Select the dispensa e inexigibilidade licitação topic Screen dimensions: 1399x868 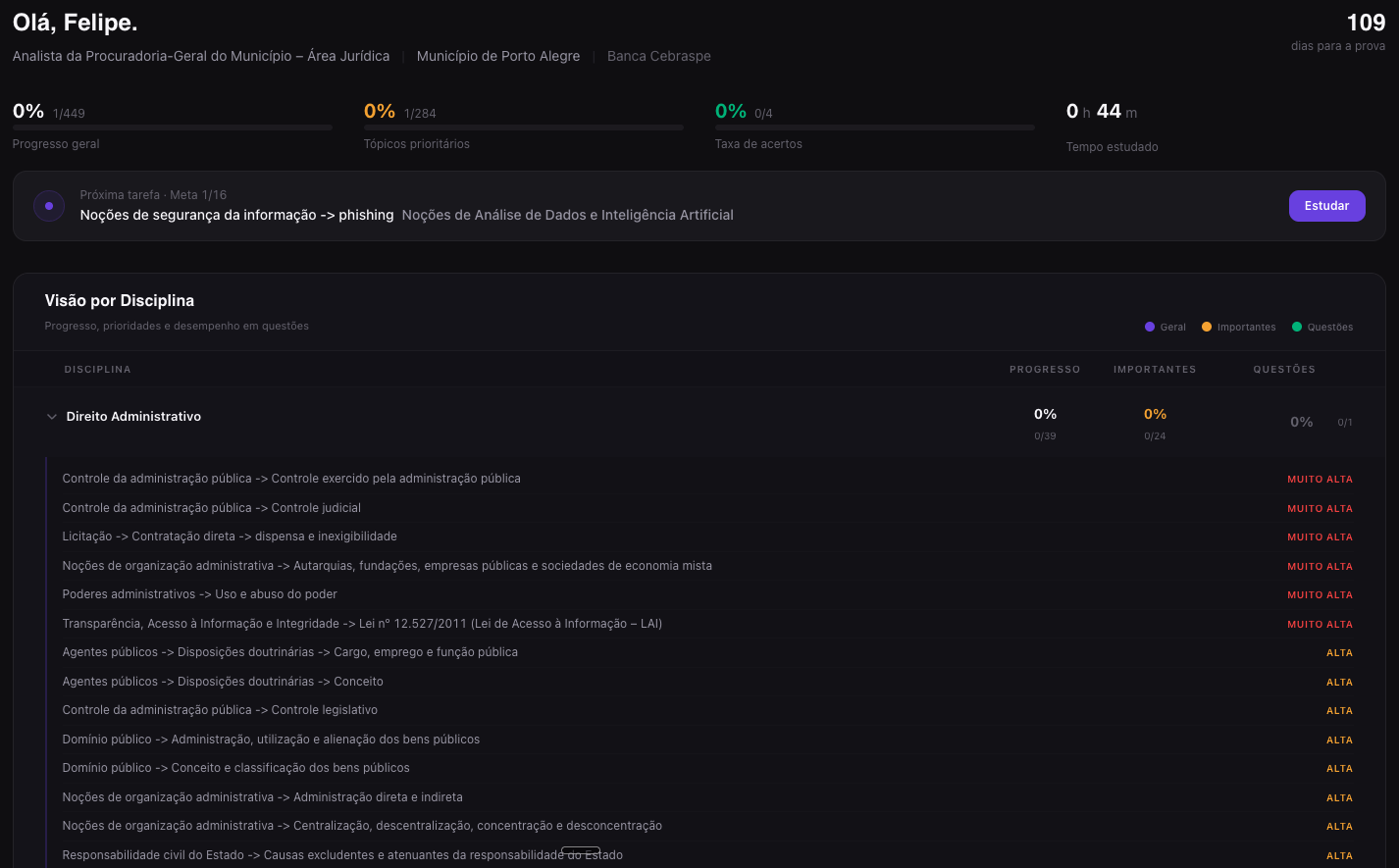click(x=230, y=536)
